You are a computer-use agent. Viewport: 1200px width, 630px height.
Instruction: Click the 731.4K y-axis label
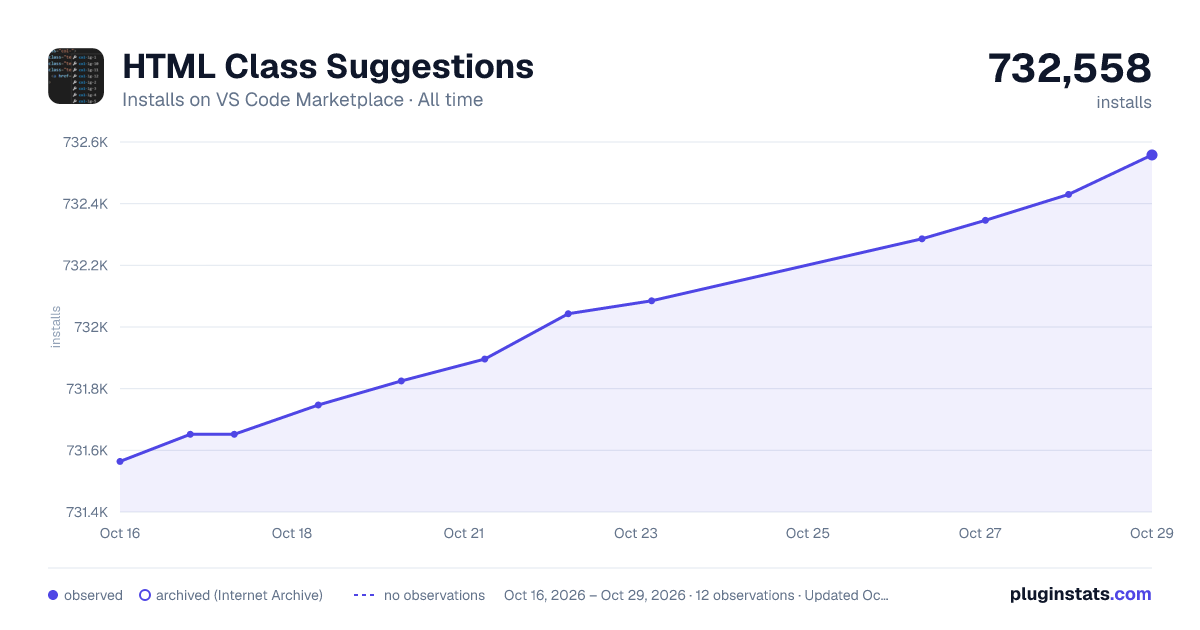(86, 512)
